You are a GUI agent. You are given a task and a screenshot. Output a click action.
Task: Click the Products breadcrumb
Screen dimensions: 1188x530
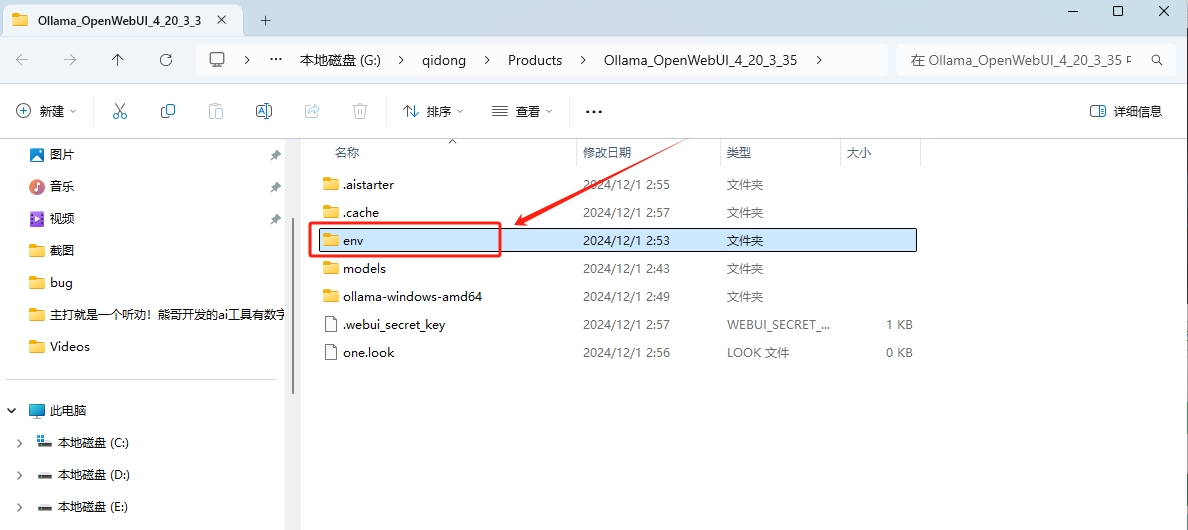click(535, 60)
